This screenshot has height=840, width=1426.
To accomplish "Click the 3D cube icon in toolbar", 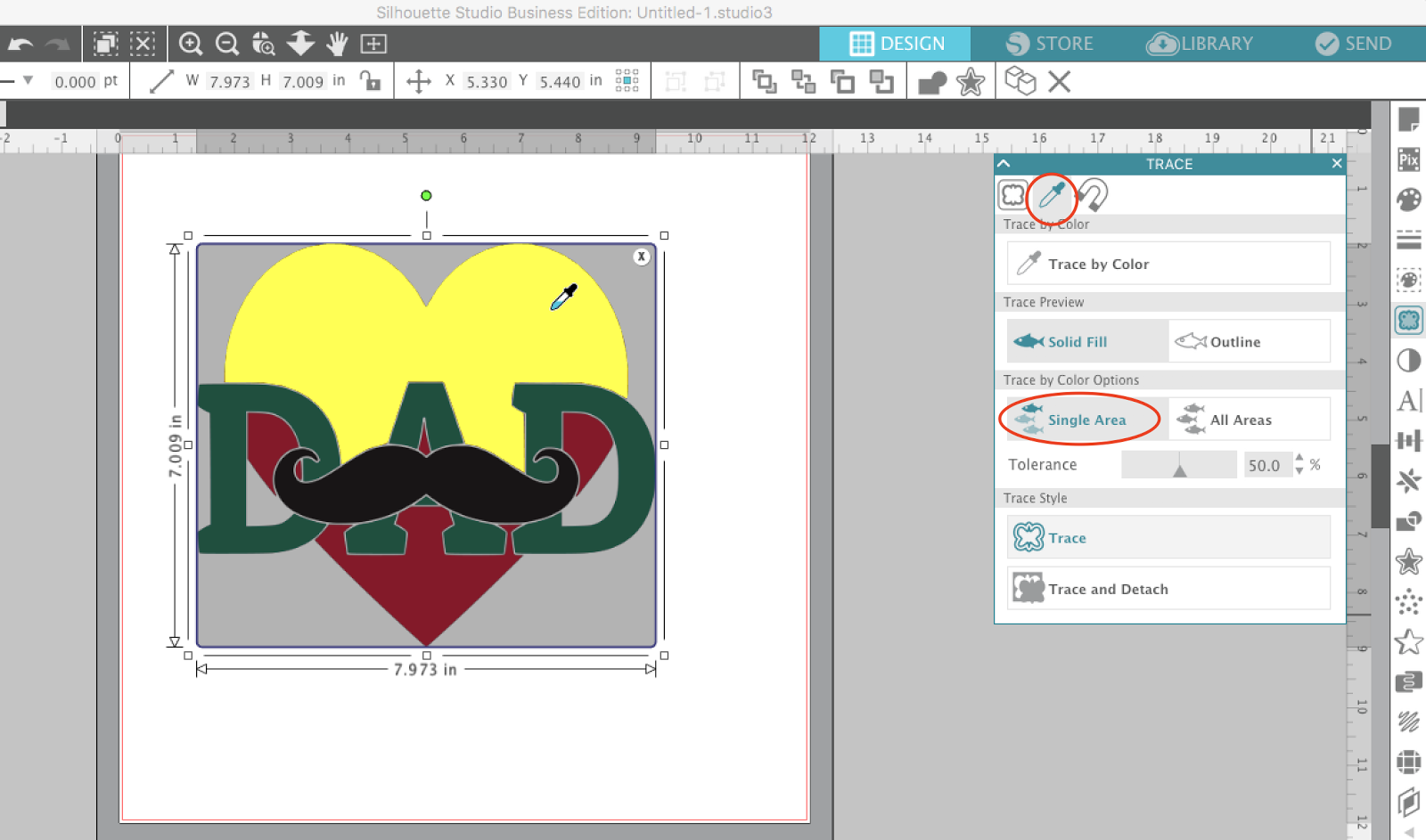I will pos(1020,81).
